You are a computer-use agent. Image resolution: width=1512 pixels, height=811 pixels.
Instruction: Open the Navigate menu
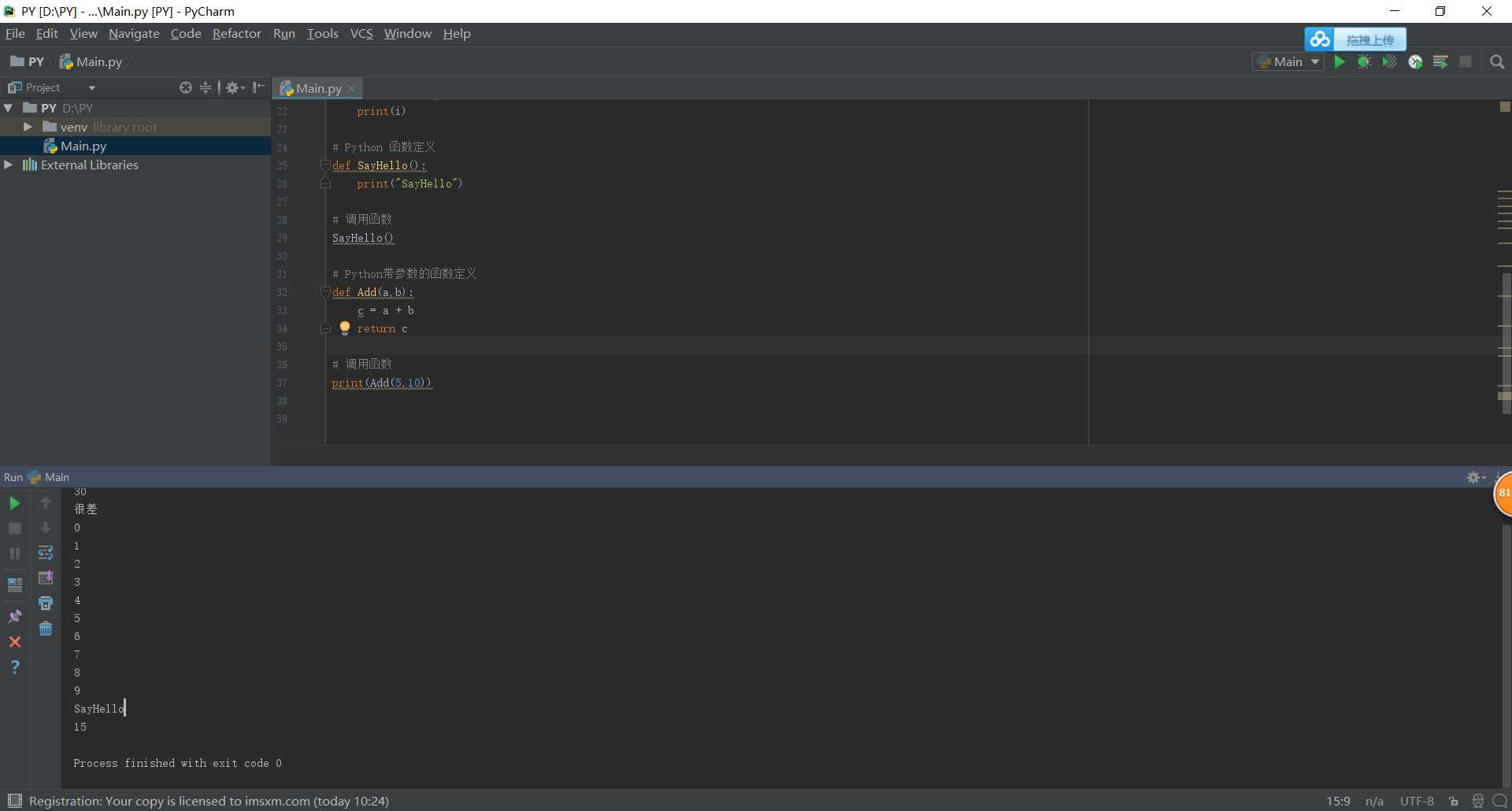pyautogui.click(x=134, y=33)
